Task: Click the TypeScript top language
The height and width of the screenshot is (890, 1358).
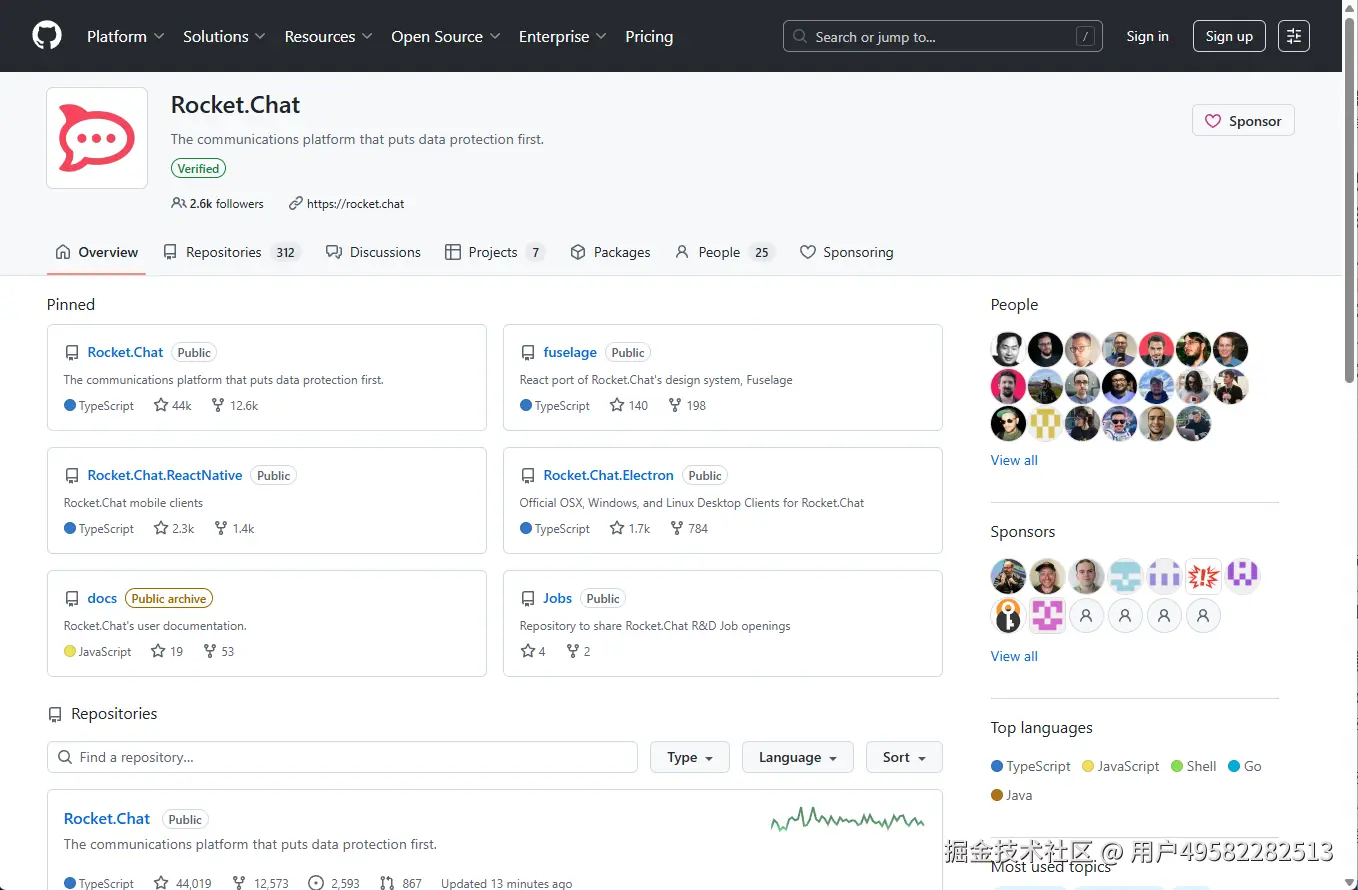Action: pyautogui.click(x=1031, y=766)
